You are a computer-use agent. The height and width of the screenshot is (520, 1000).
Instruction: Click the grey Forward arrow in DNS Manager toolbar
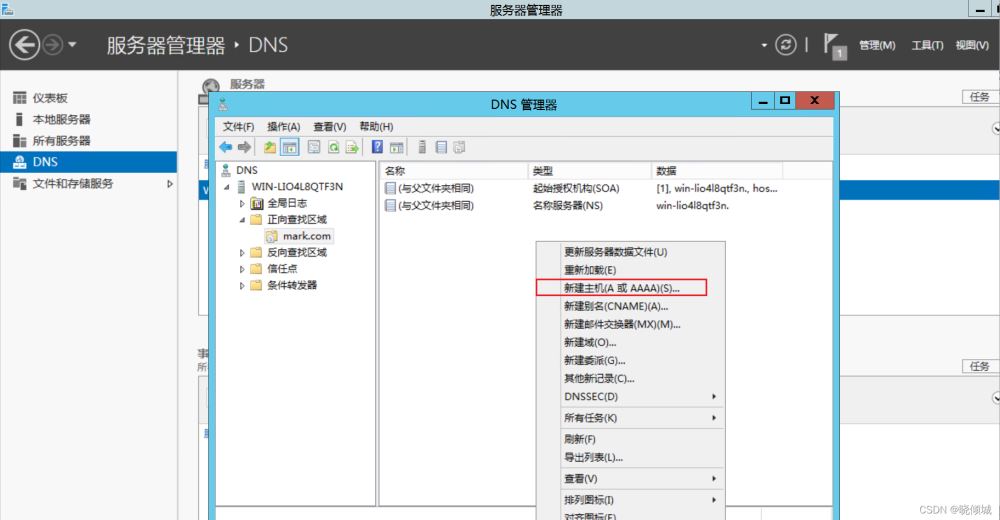tap(244, 147)
